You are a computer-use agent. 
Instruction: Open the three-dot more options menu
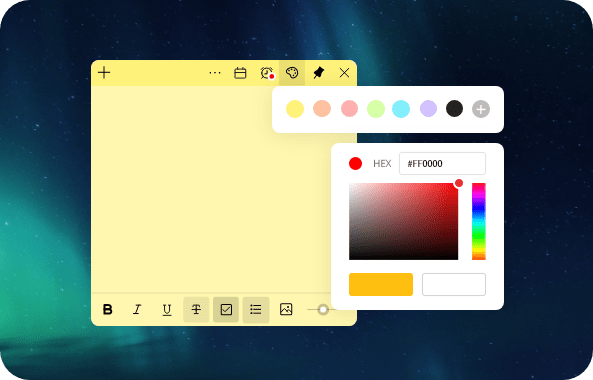215,73
